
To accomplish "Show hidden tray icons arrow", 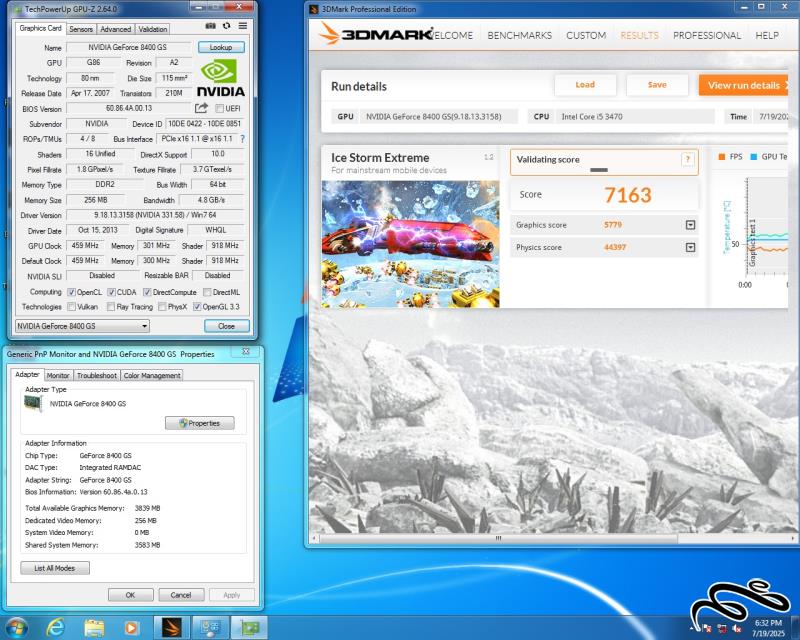I will point(693,628).
